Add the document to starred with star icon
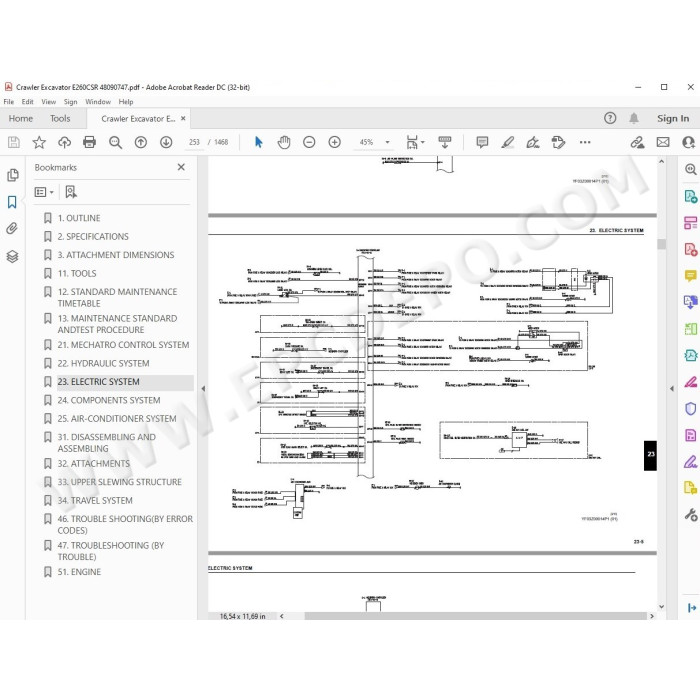The width and height of the screenshot is (700, 700). (39, 142)
